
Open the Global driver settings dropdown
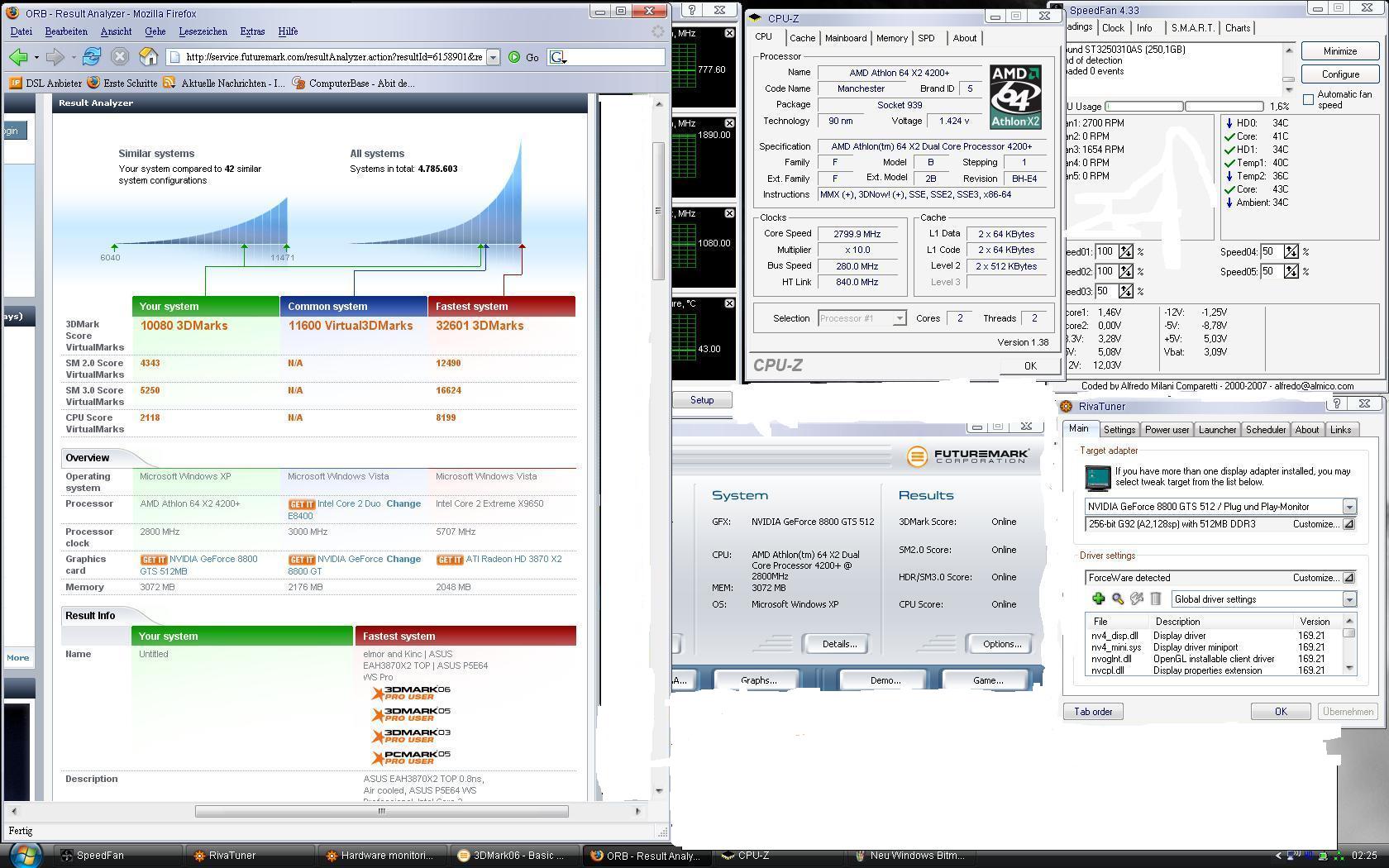pyautogui.click(x=1348, y=599)
